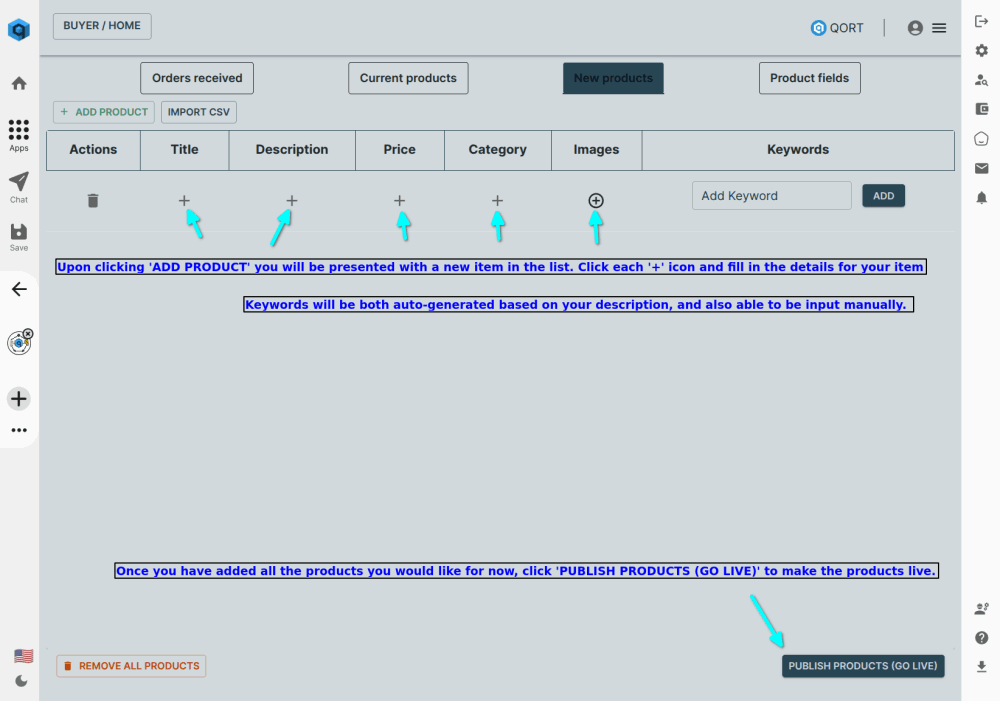Click PUBLISH PRODUCTS (GO LIVE) button
Viewport: 1000px width, 701px height.
click(863, 666)
